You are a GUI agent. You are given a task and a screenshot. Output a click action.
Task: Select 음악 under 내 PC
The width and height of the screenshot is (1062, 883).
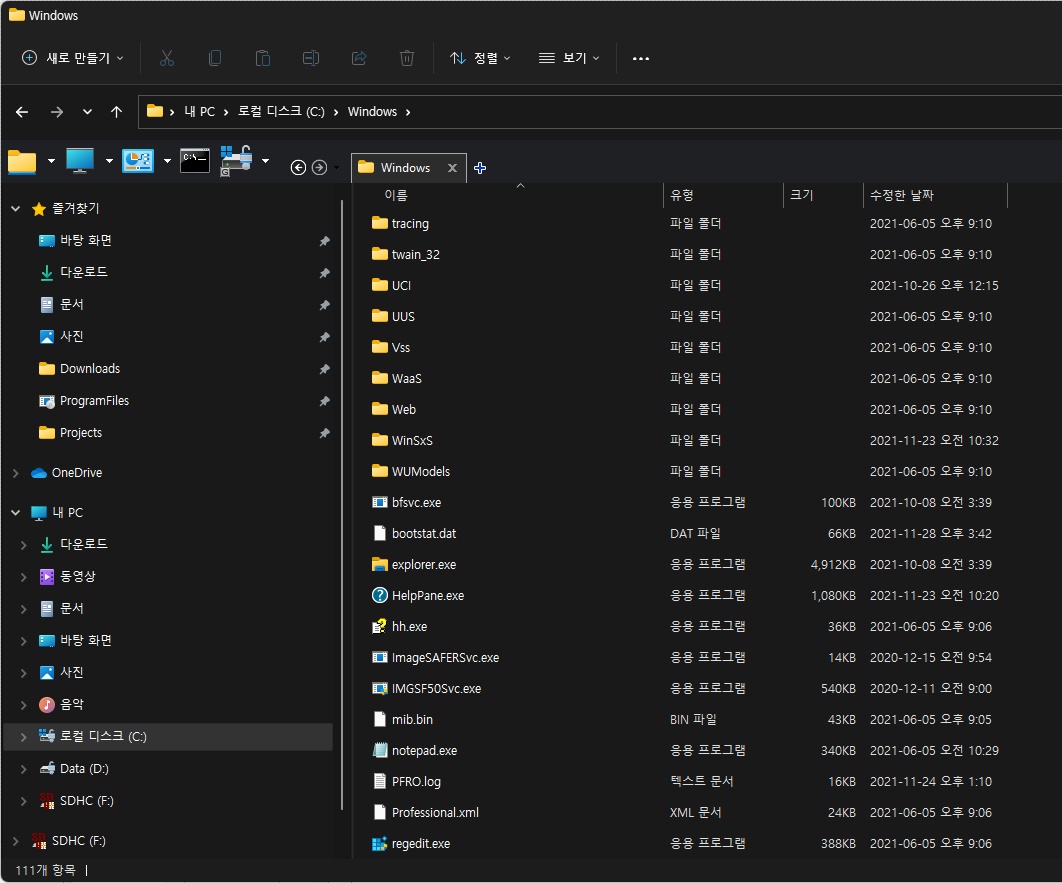(x=72, y=704)
